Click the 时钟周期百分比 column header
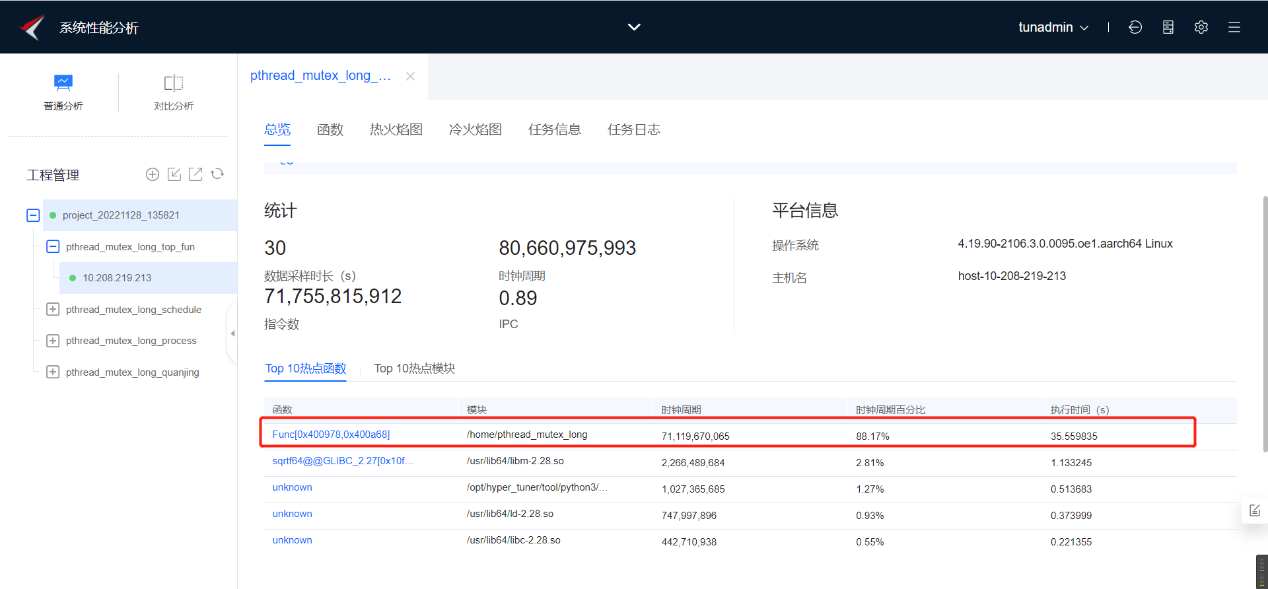The image size is (1268, 589). point(890,410)
